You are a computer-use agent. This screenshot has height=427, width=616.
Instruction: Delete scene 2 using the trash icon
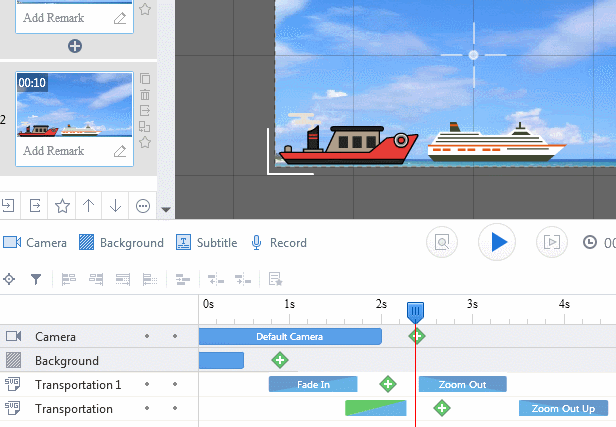click(145, 94)
